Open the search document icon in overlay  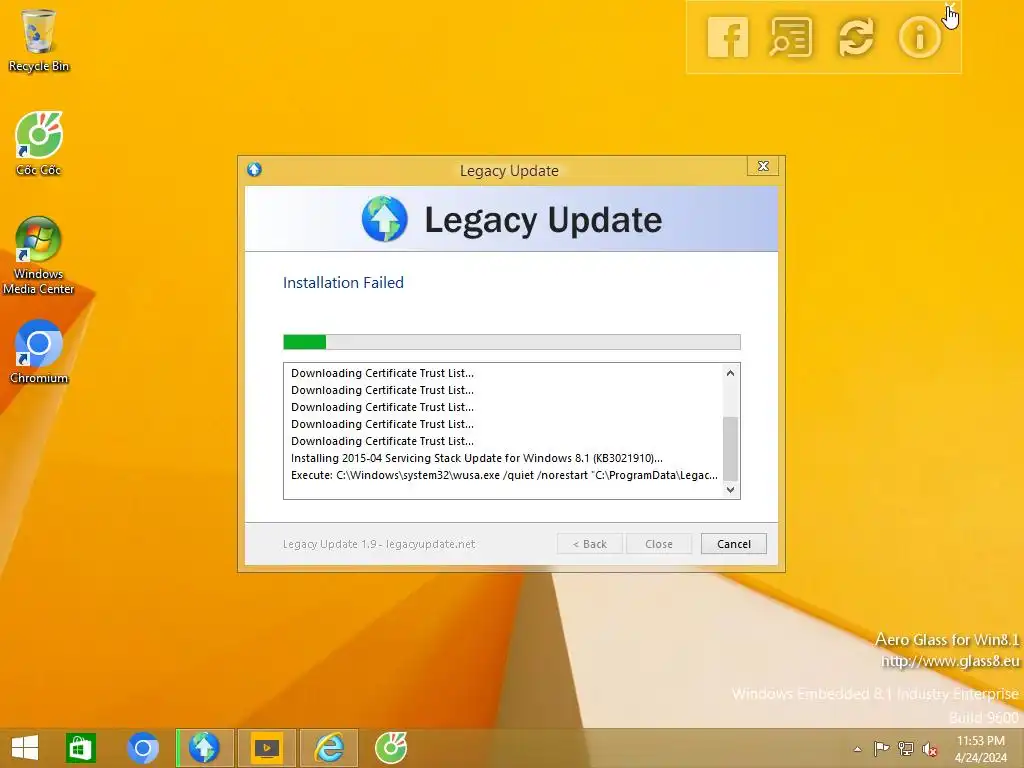tap(791, 37)
